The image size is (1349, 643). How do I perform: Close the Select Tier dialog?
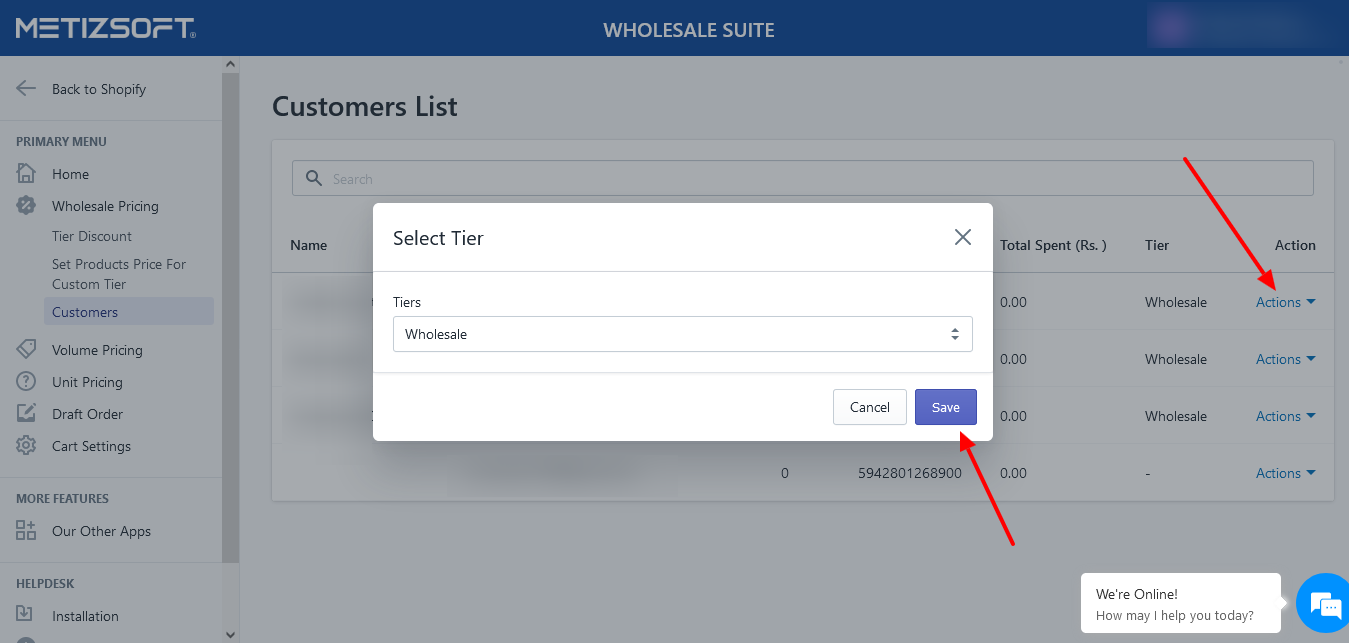coord(962,237)
